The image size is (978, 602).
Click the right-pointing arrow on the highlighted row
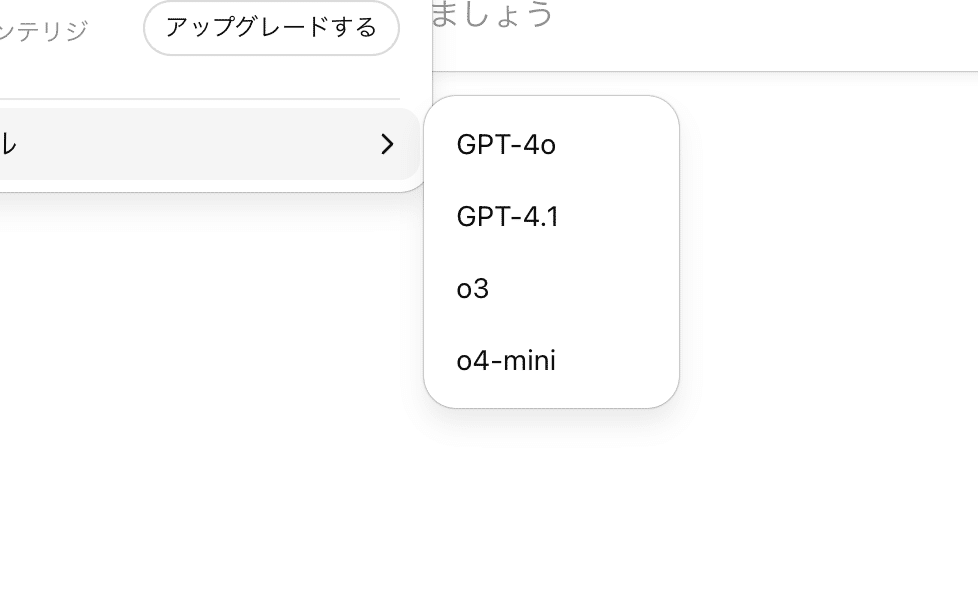click(x=387, y=145)
